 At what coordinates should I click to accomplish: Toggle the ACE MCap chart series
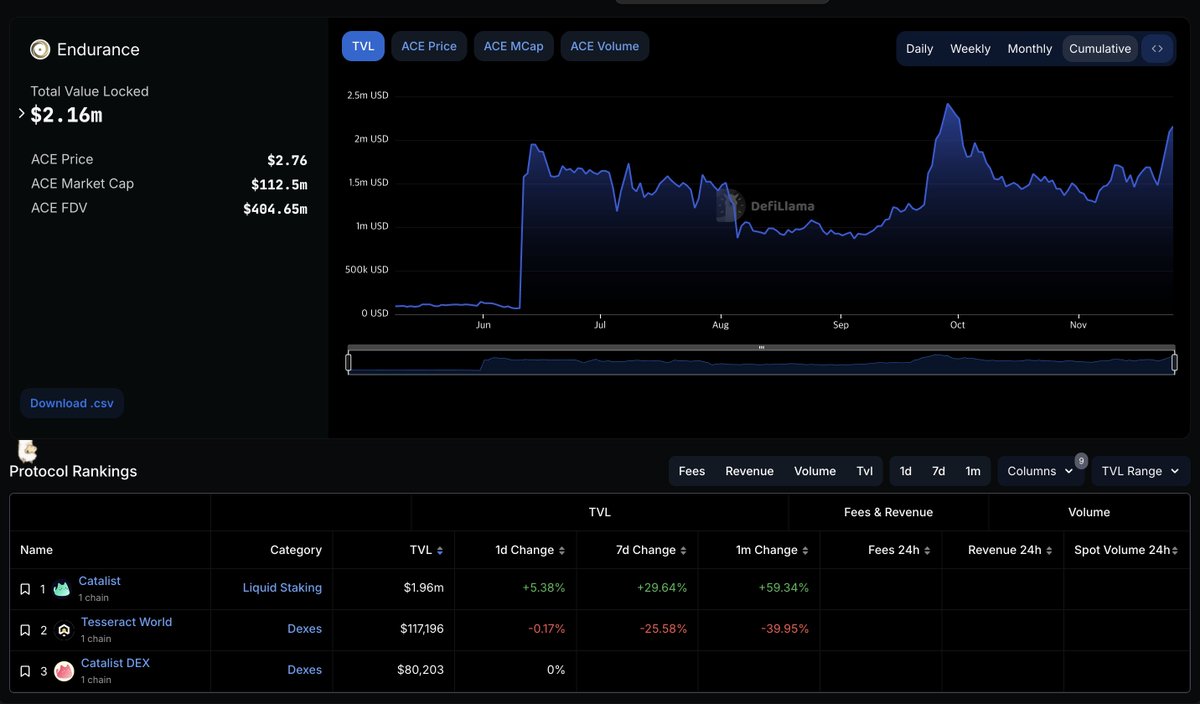tap(513, 46)
